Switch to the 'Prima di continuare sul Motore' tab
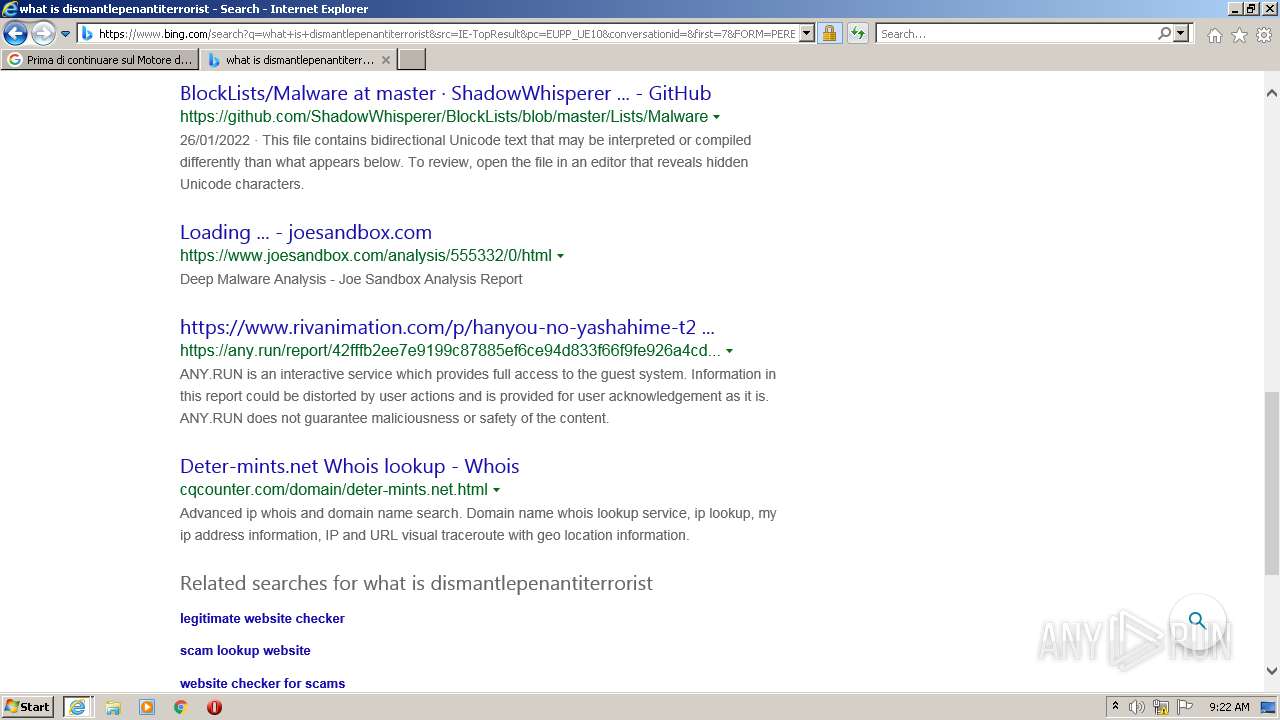1280x720 pixels. [100, 60]
